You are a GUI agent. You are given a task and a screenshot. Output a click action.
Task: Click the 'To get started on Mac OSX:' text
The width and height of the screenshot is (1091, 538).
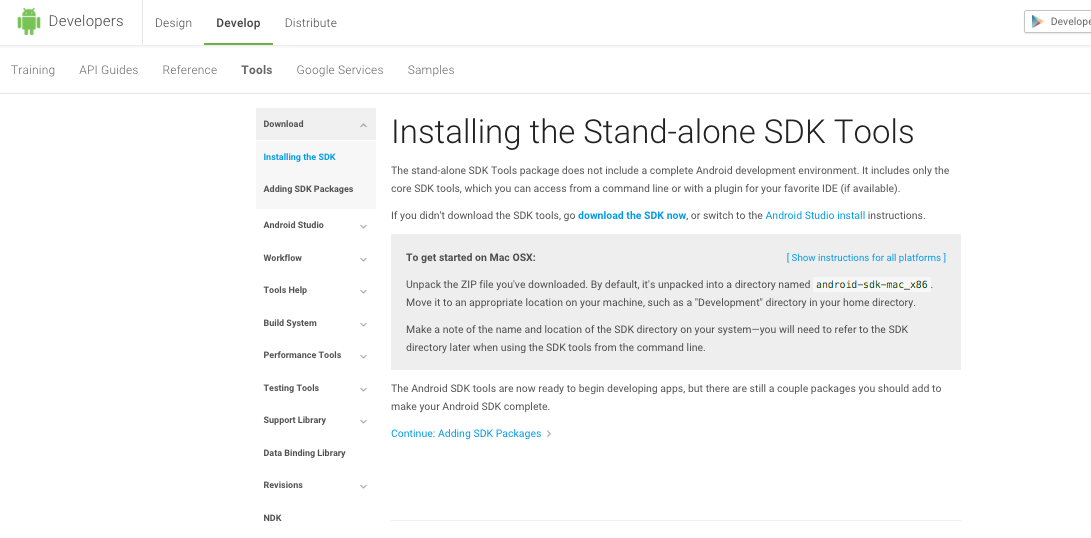click(x=471, y=258)
